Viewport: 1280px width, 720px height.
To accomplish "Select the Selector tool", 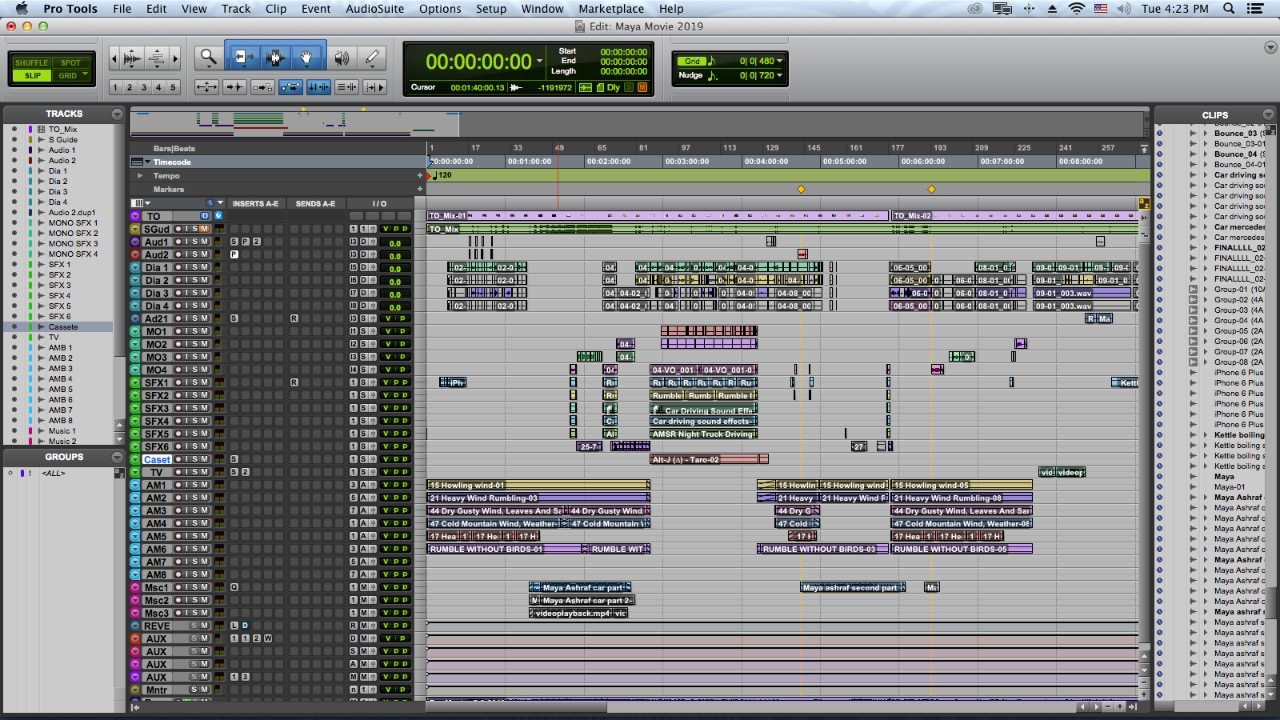I will pyautogui.click(x=275, y=58).
